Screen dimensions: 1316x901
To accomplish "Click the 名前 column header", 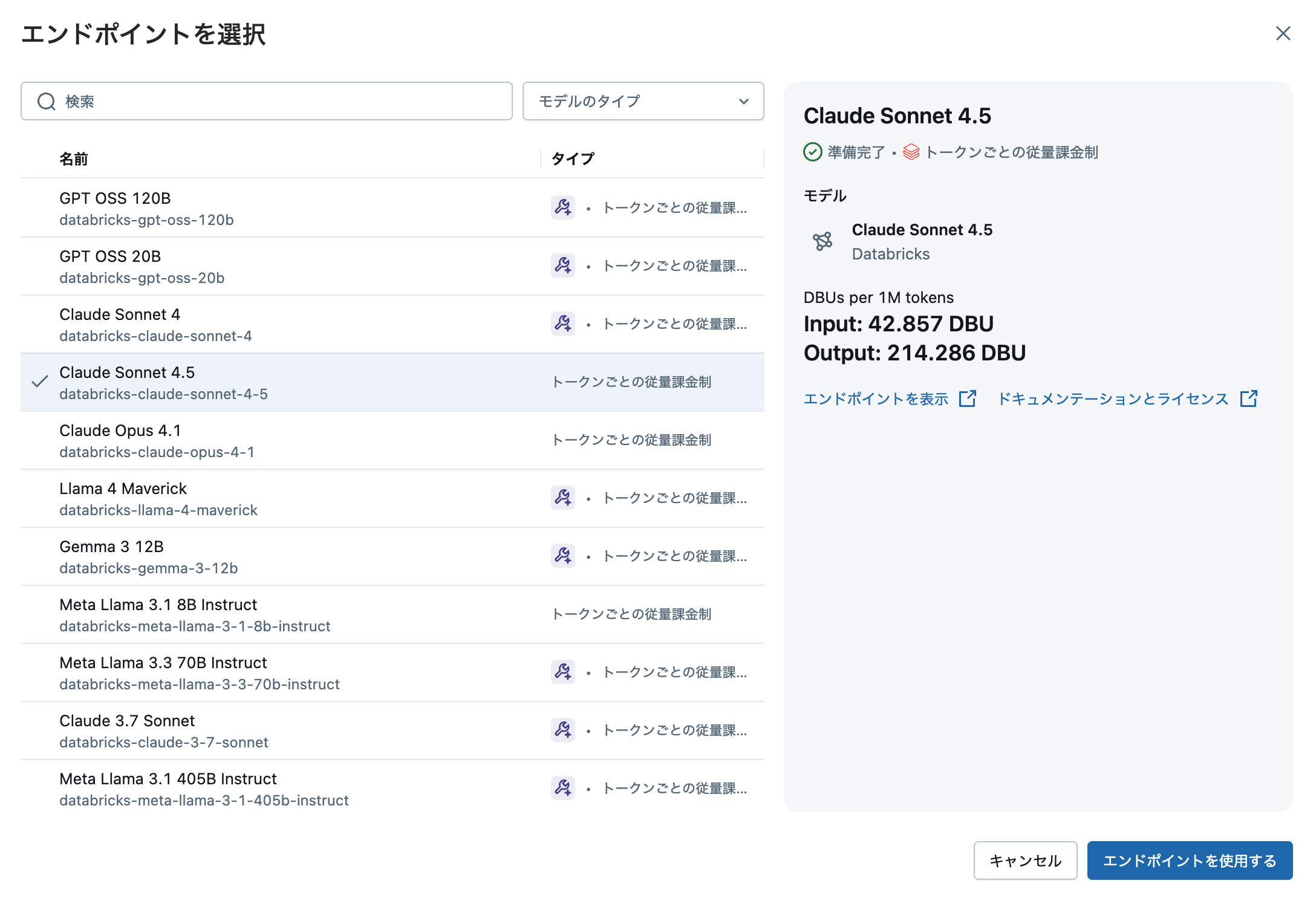I will click(74, 159).
